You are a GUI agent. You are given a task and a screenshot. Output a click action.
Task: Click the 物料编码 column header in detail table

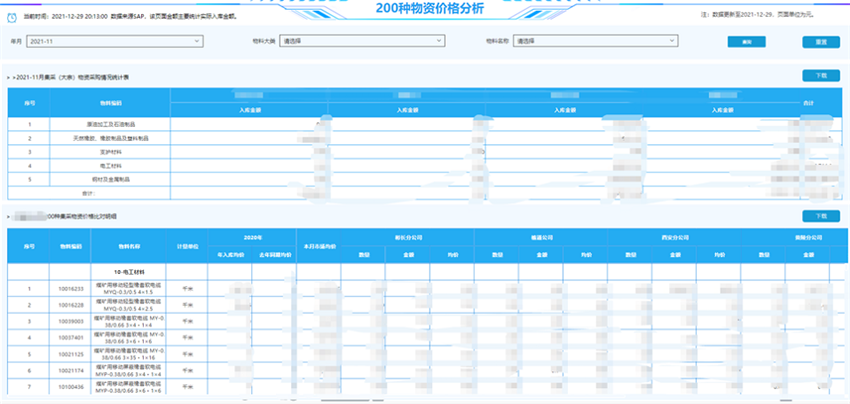pos(69,246)
